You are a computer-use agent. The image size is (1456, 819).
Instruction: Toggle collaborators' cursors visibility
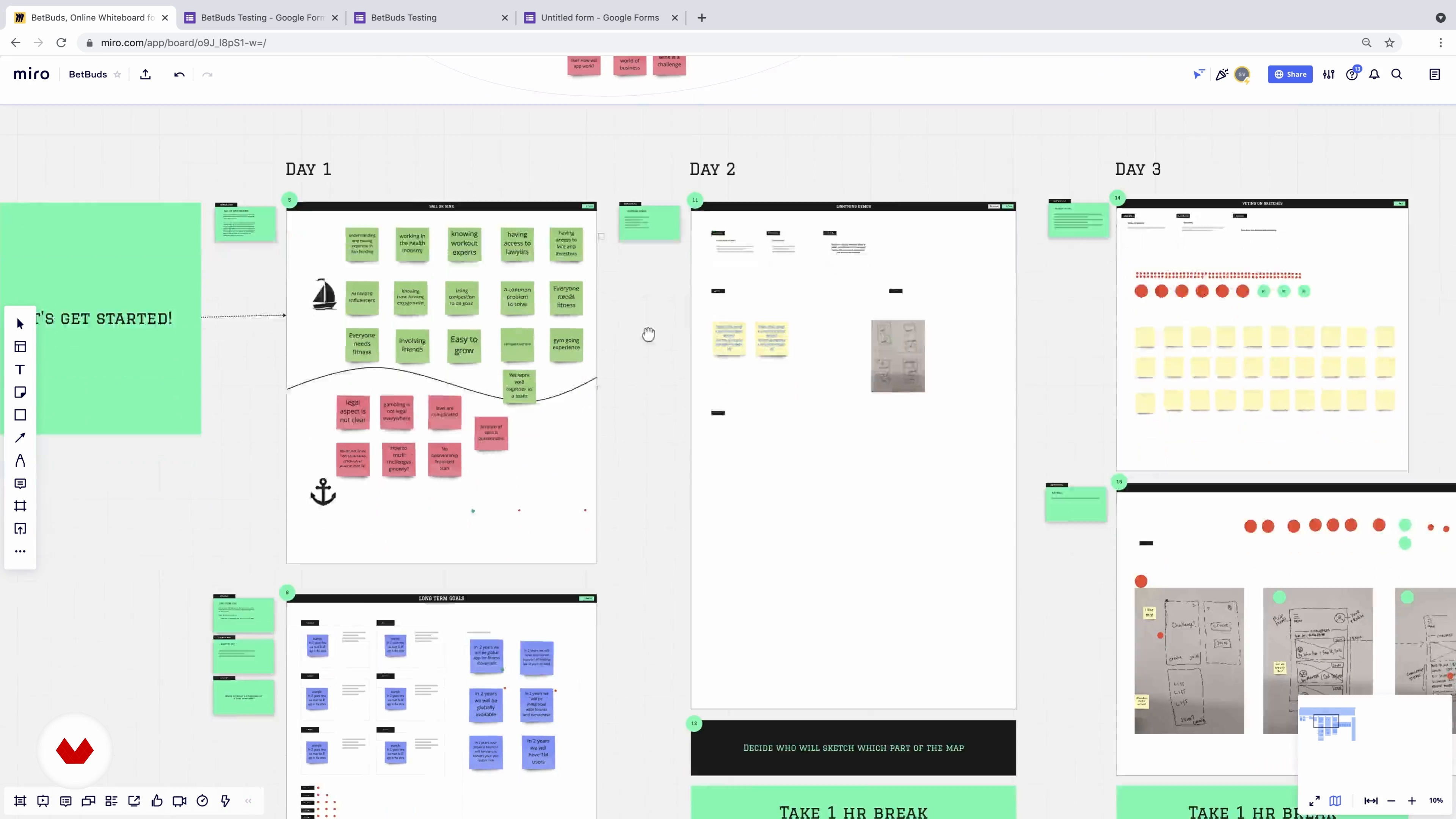click(x=1199, y=74)
